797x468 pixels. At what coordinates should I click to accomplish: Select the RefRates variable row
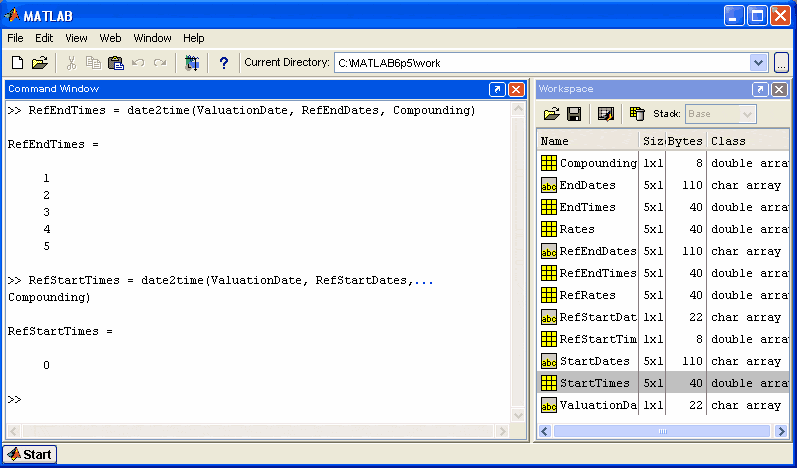663,295
